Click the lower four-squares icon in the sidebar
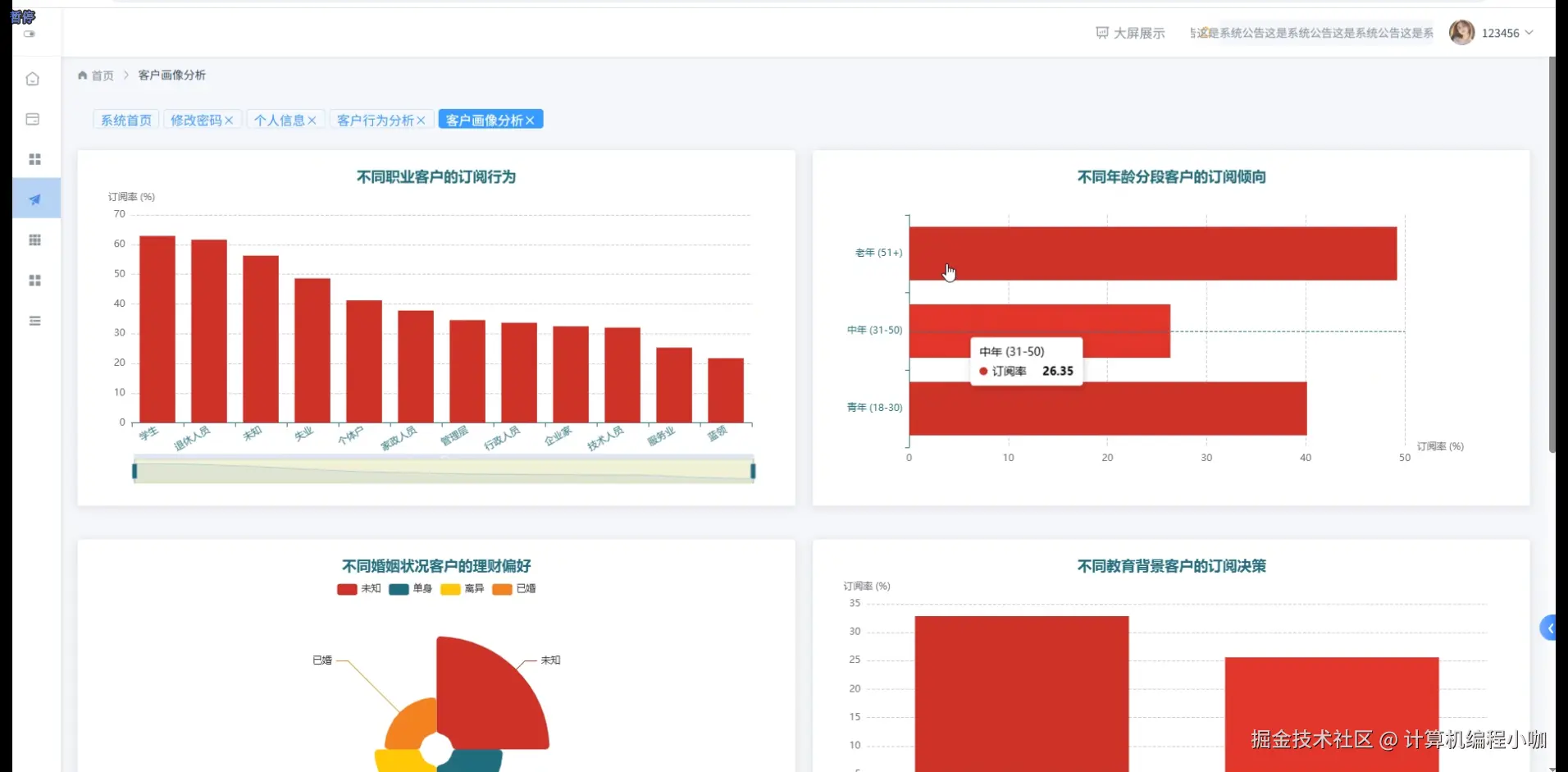The image size is (1568, 772). [x=34, y=281]
